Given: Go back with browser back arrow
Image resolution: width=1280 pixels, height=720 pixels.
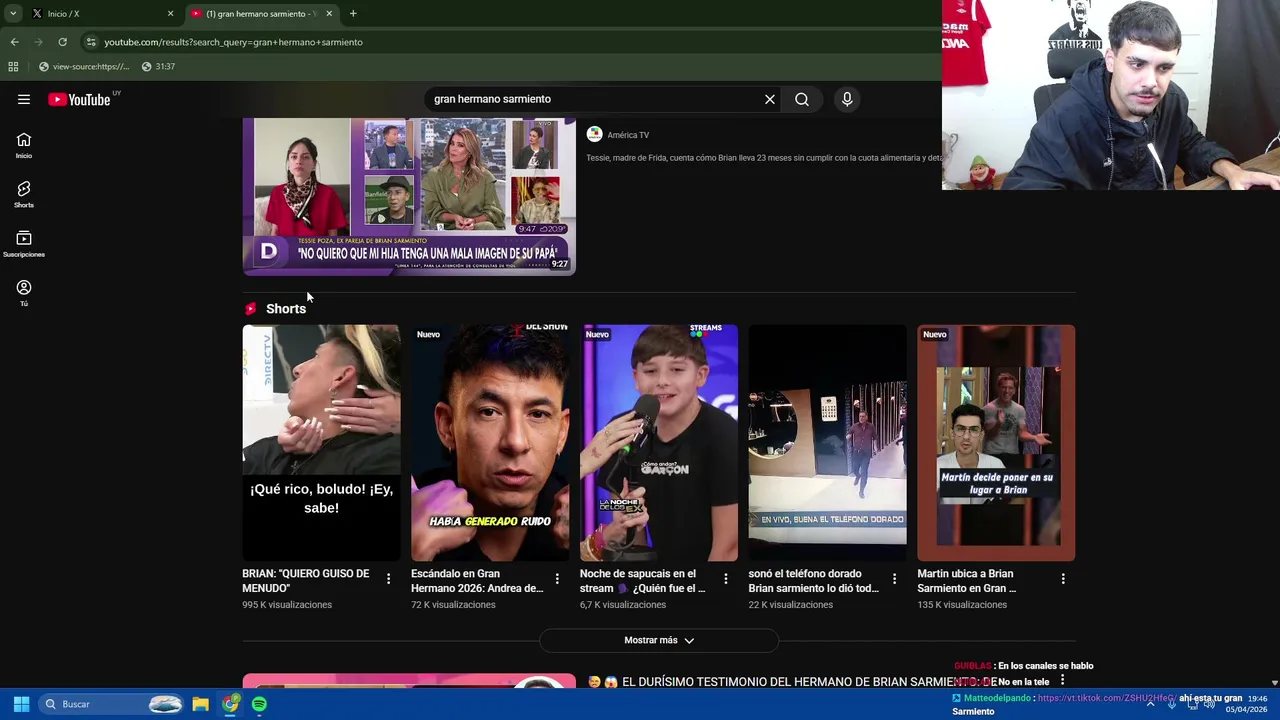Looking at the screenshot, I should [x=14, y=42].
